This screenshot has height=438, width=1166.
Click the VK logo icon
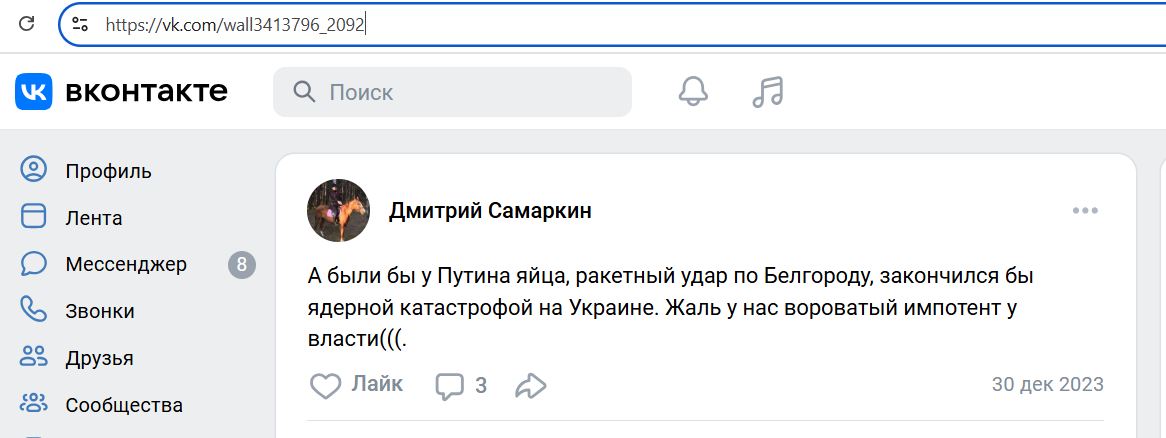[33, 92]
